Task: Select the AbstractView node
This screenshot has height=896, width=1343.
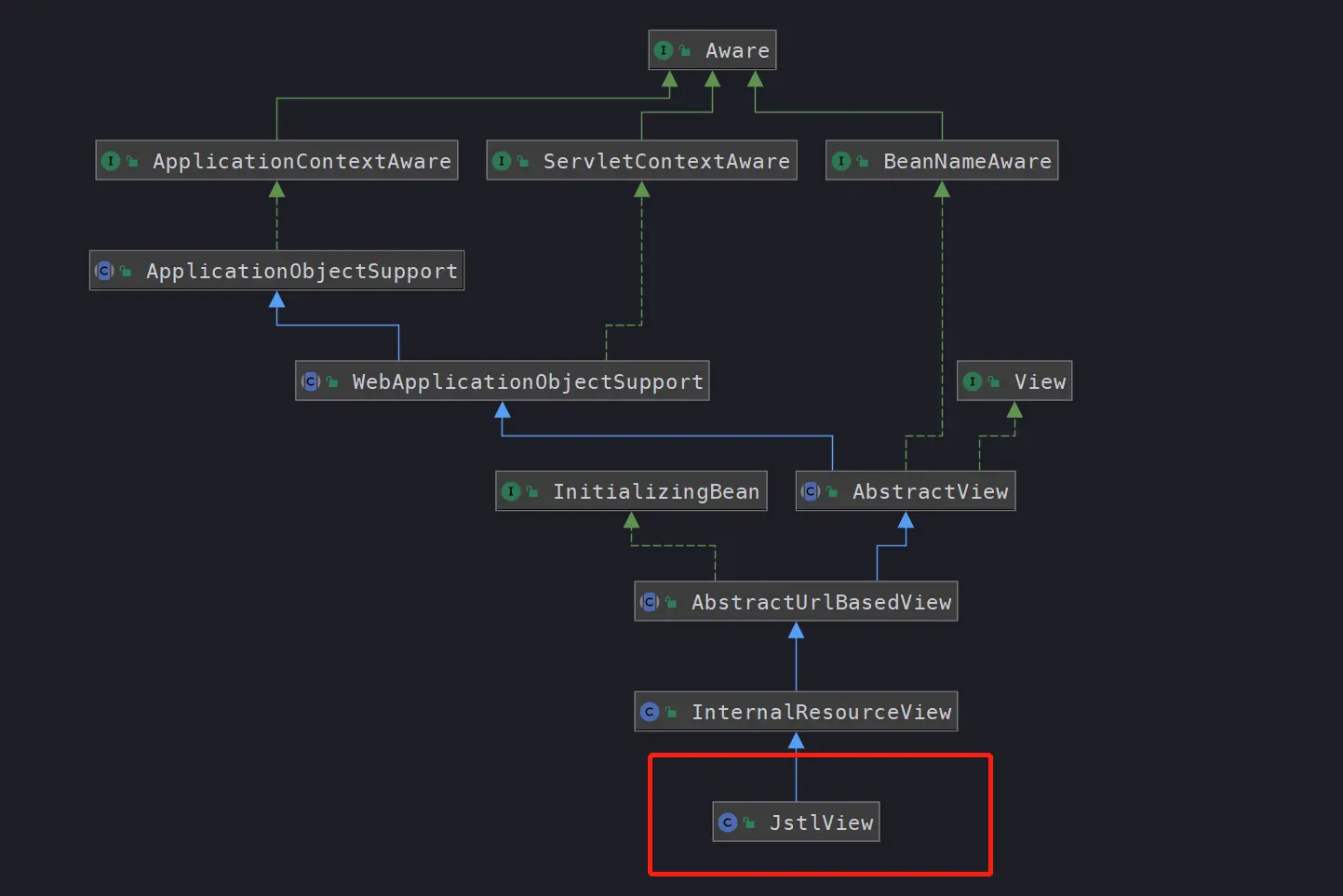Action: (x=906, y=491)
